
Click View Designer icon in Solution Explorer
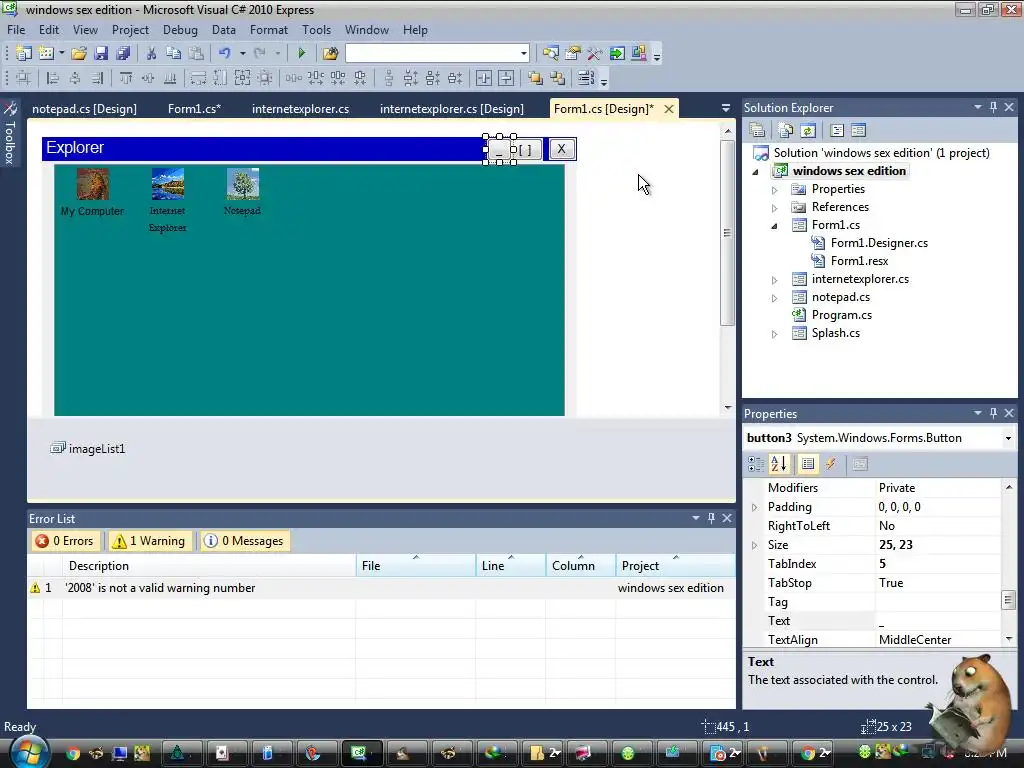(858, 131)
